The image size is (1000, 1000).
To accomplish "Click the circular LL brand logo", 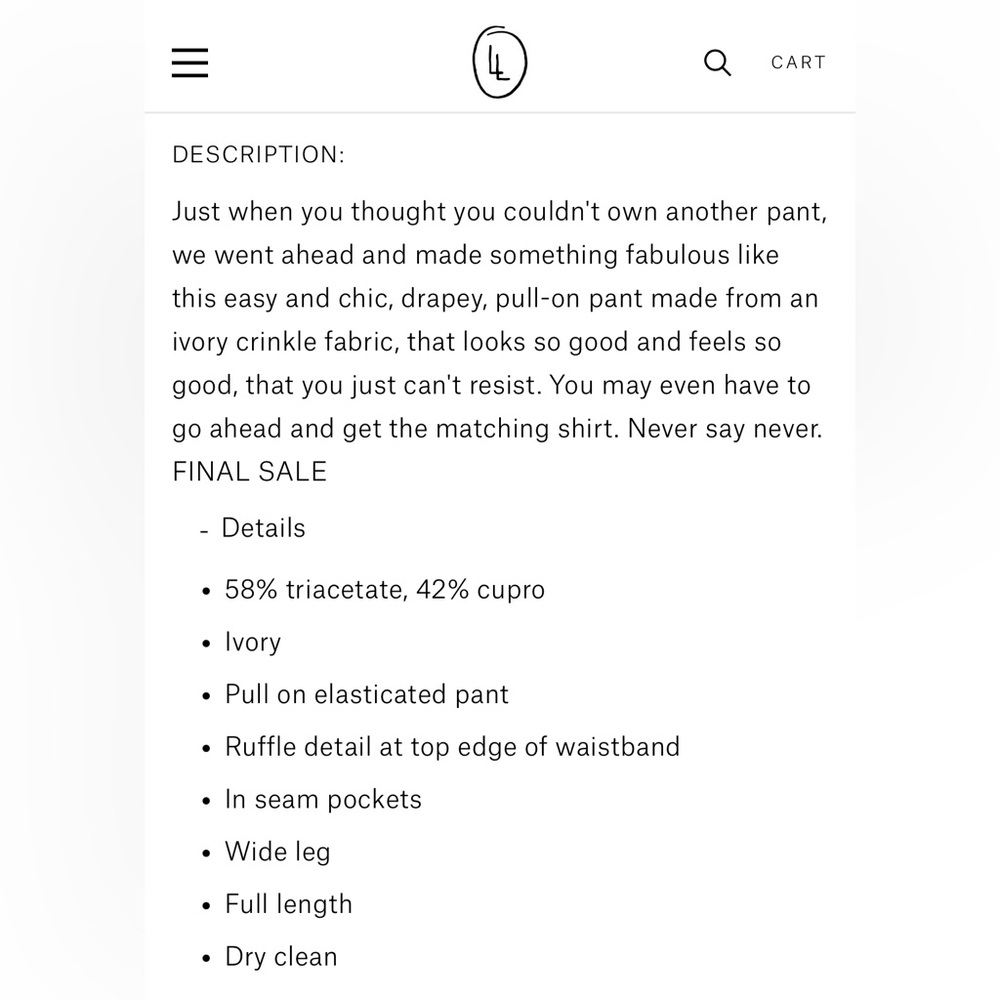I will click(499, 62).
